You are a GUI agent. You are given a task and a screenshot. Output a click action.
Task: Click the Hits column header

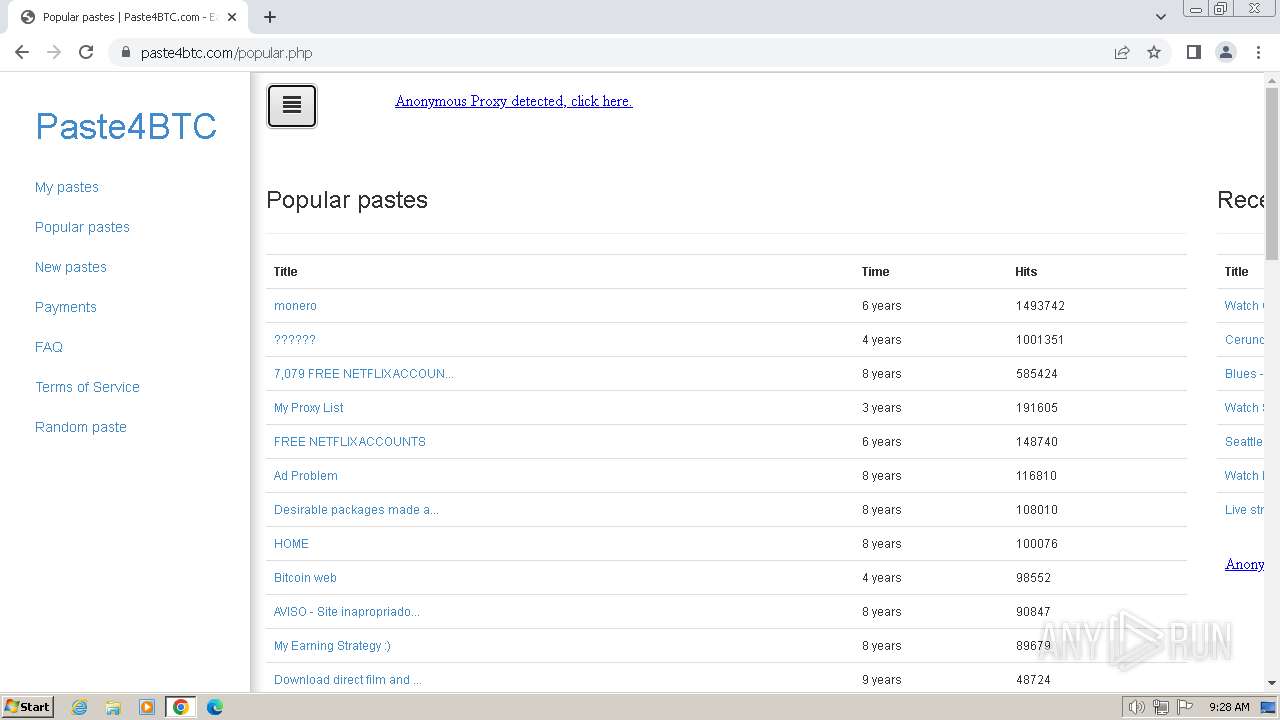pyautogui.click(x=1026, y=272)
